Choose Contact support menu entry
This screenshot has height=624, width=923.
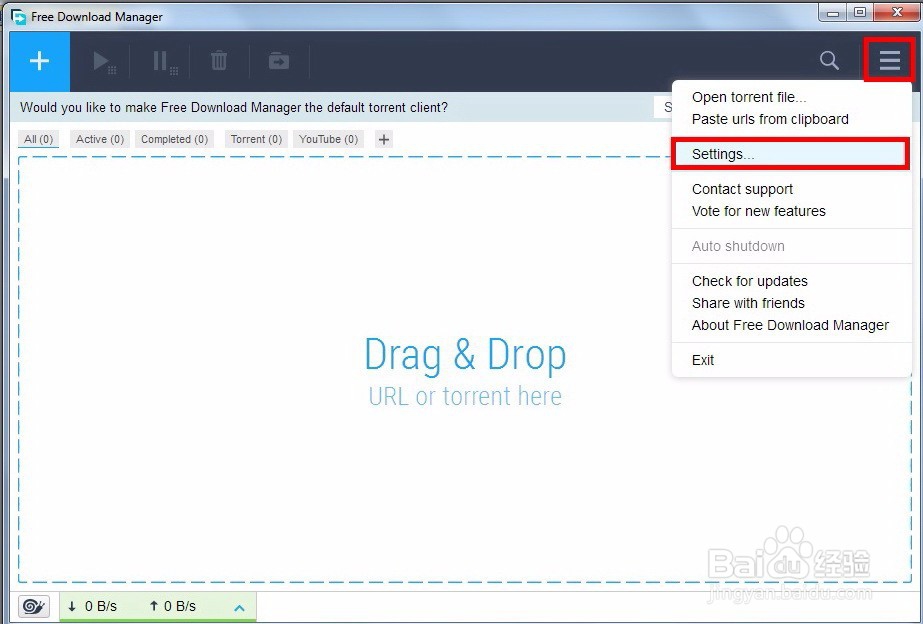pyautogui.click(x=791, y=189)
